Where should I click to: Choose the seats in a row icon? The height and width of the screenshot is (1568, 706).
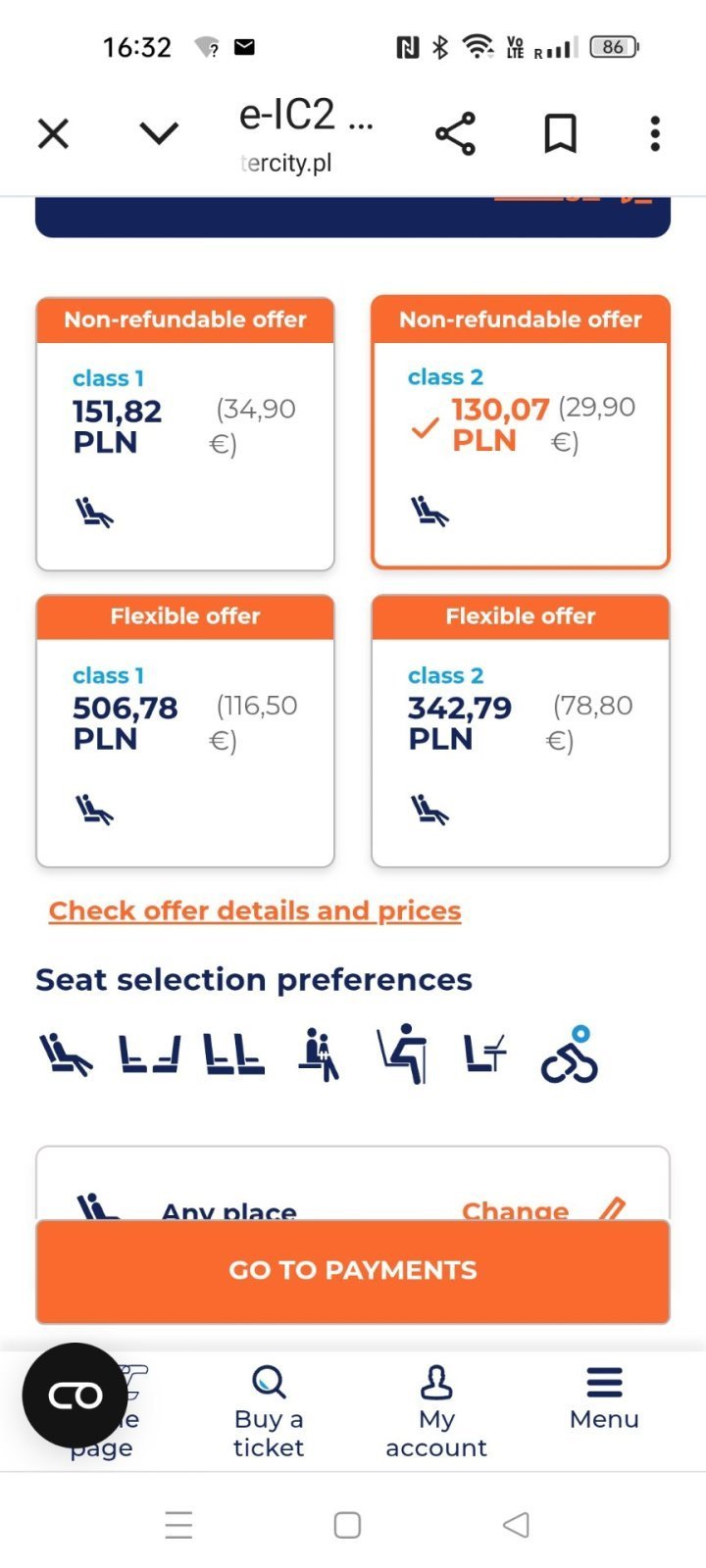[x=233, y=1055]
